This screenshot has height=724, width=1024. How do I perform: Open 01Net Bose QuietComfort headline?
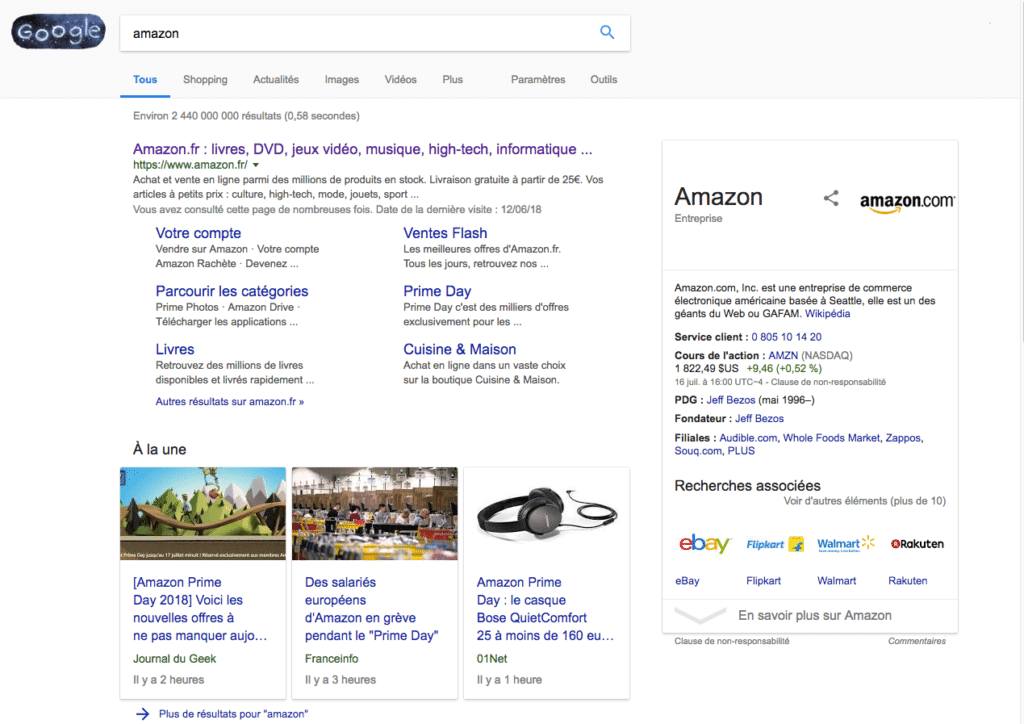[545, 608]
